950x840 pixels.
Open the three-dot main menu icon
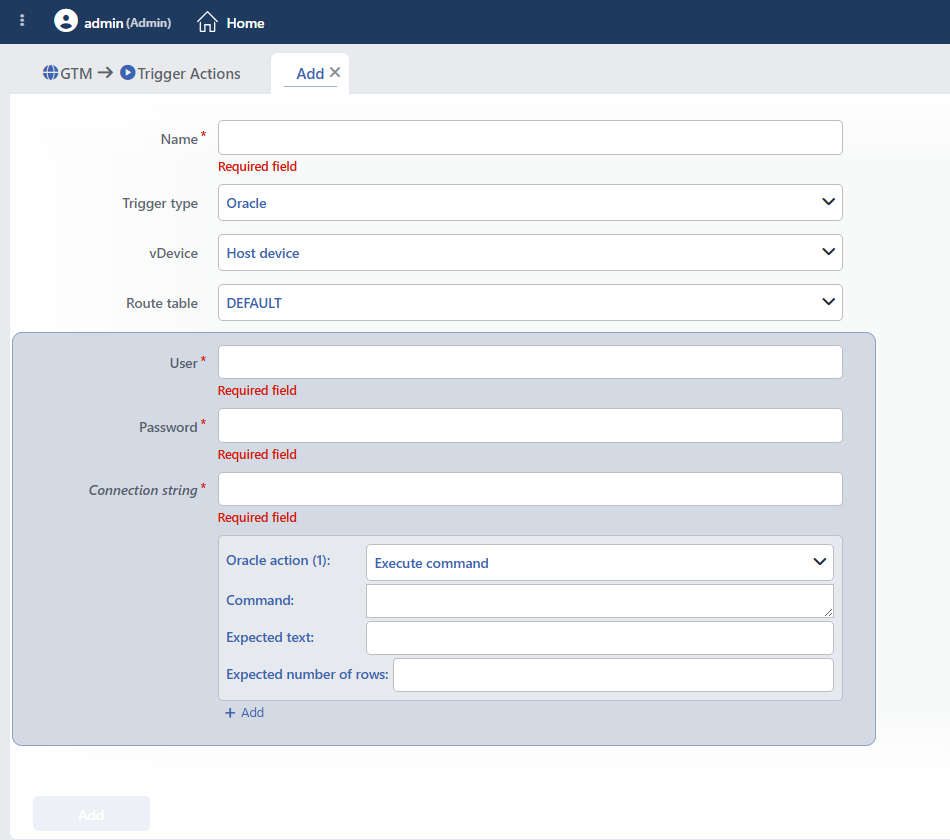pos(22,21)
